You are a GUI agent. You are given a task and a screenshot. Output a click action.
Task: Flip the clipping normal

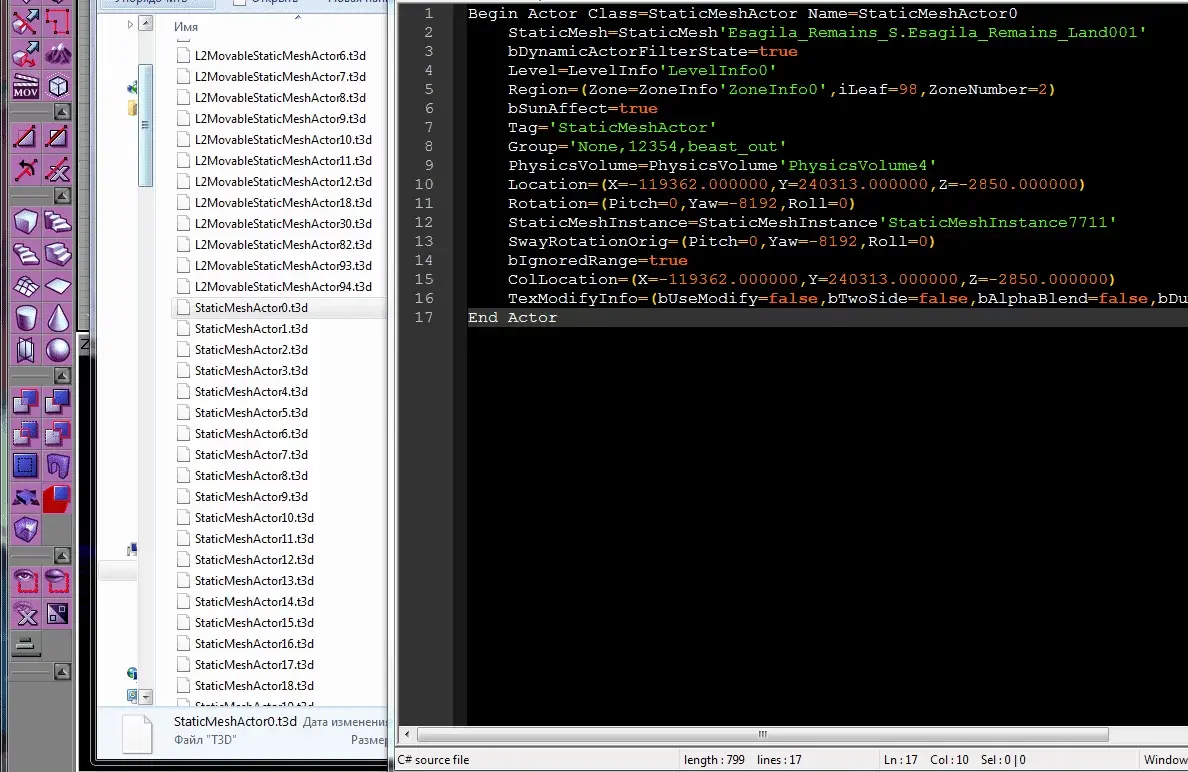pyautogui.click(x=25, y=169)
